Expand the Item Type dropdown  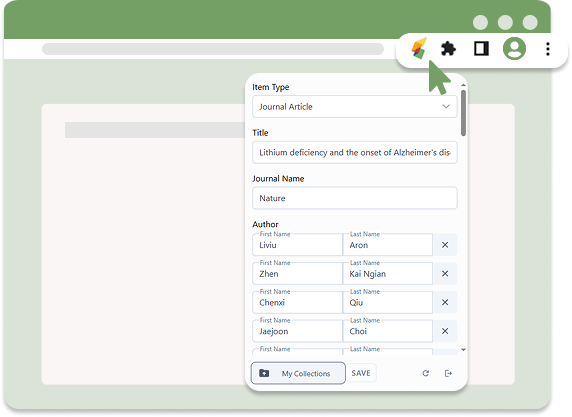coord(355,107)
